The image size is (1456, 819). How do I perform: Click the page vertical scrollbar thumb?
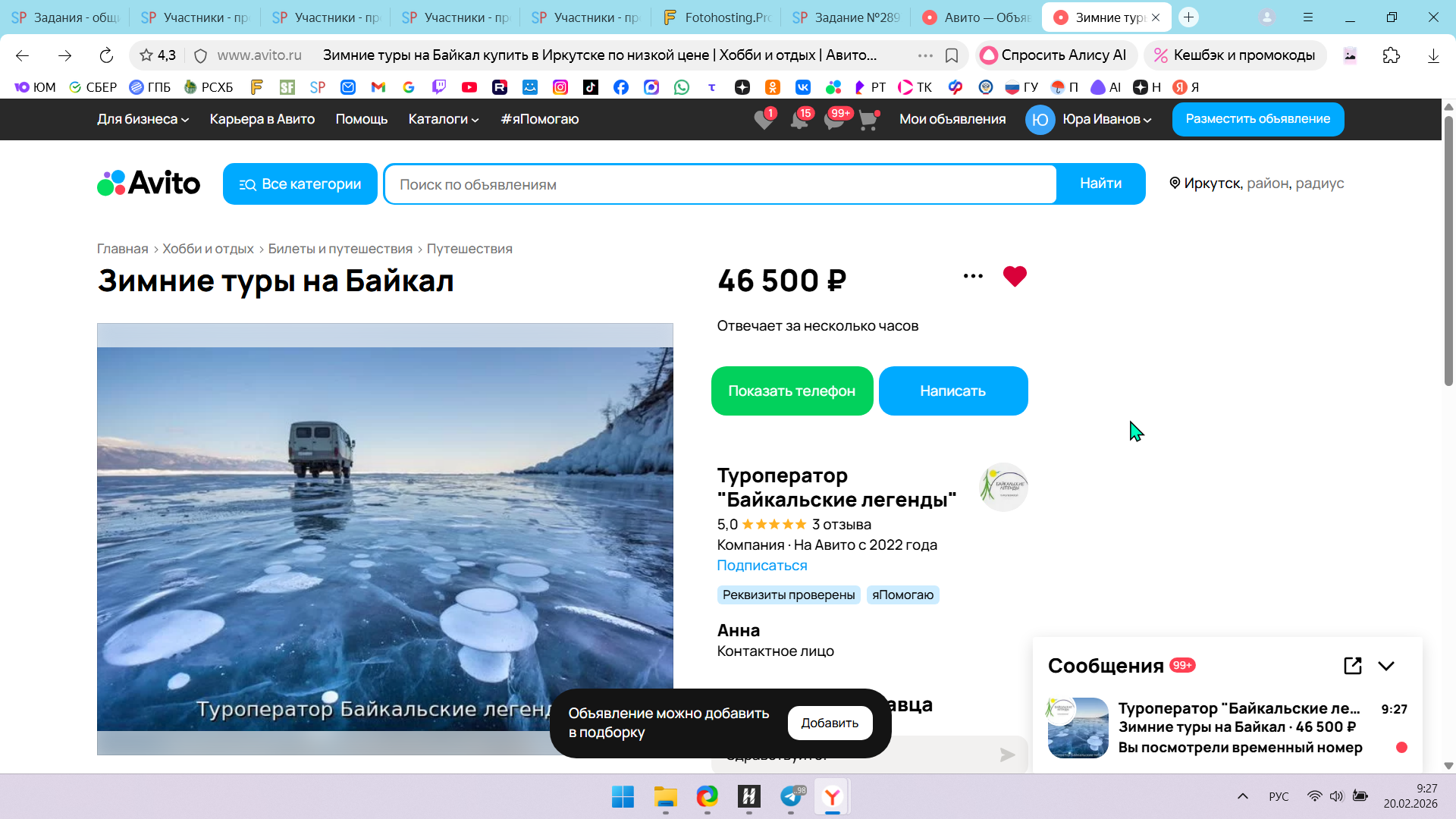(x=1448, y=250)
